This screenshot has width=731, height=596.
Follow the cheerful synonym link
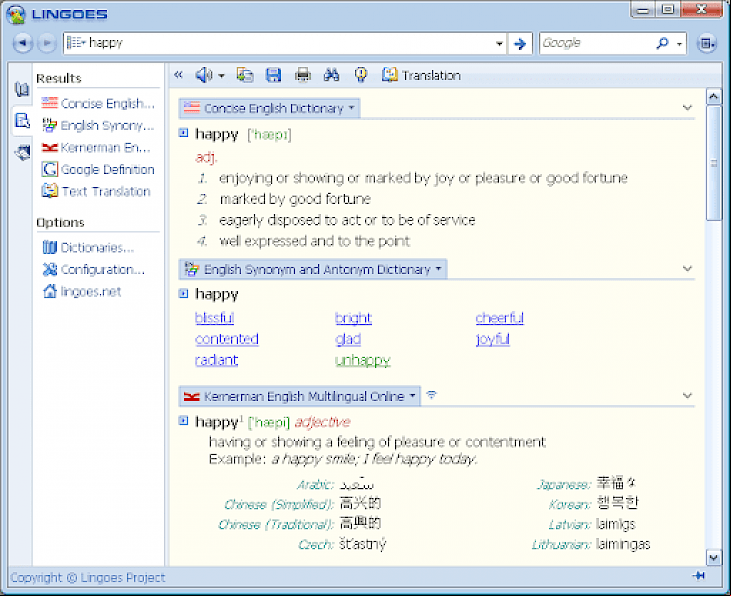[499, 318]
